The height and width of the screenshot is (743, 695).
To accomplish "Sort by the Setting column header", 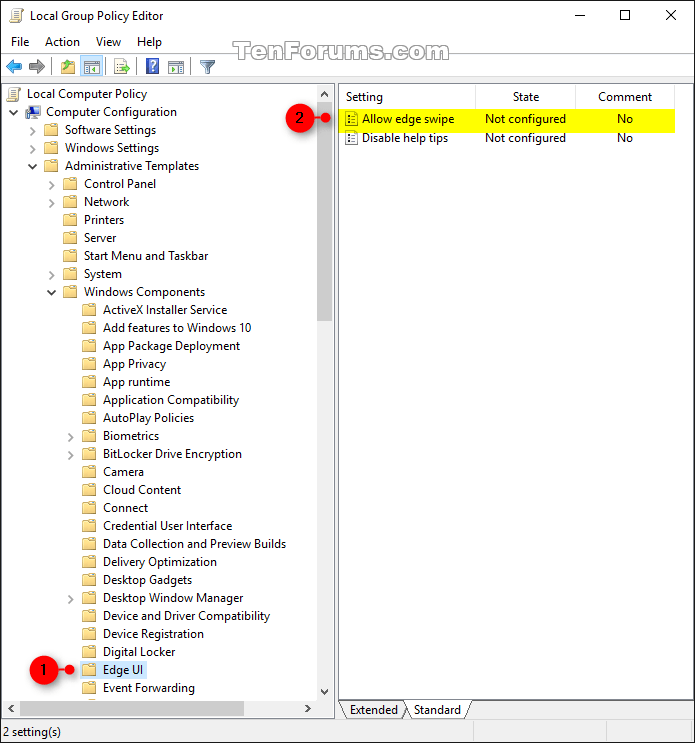I will (408, 97).
